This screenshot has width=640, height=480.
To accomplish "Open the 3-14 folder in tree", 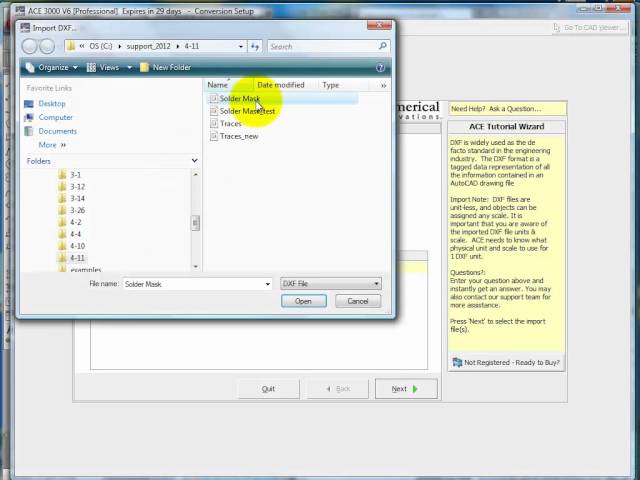I will coord(77,199).
